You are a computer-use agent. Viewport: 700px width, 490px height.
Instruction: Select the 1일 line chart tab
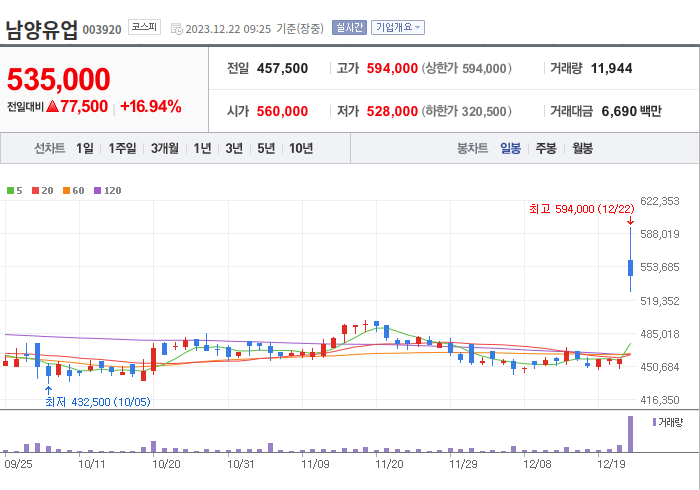(x=84, y=148)
